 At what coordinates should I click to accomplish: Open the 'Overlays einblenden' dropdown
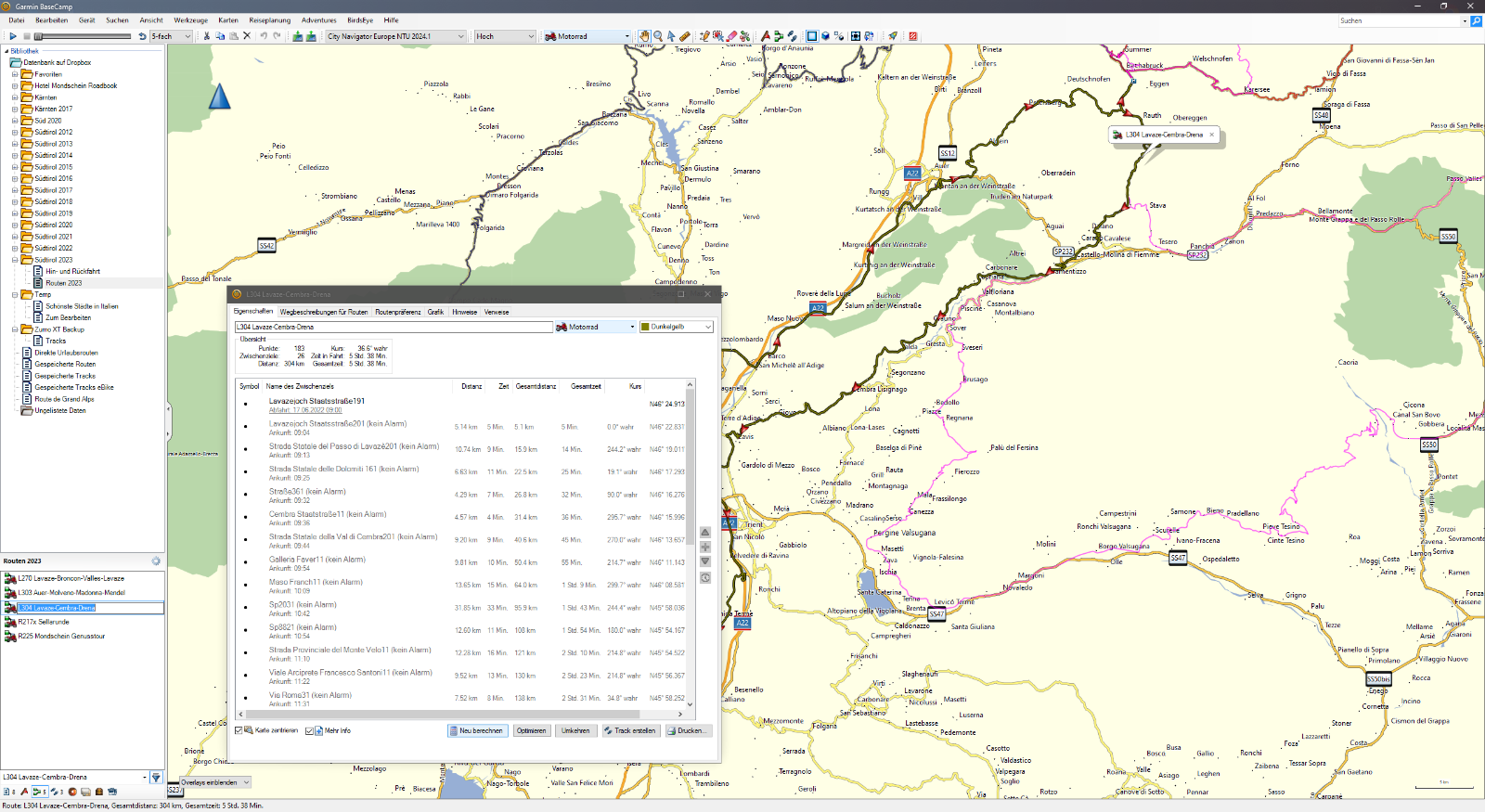click(215, 782)
